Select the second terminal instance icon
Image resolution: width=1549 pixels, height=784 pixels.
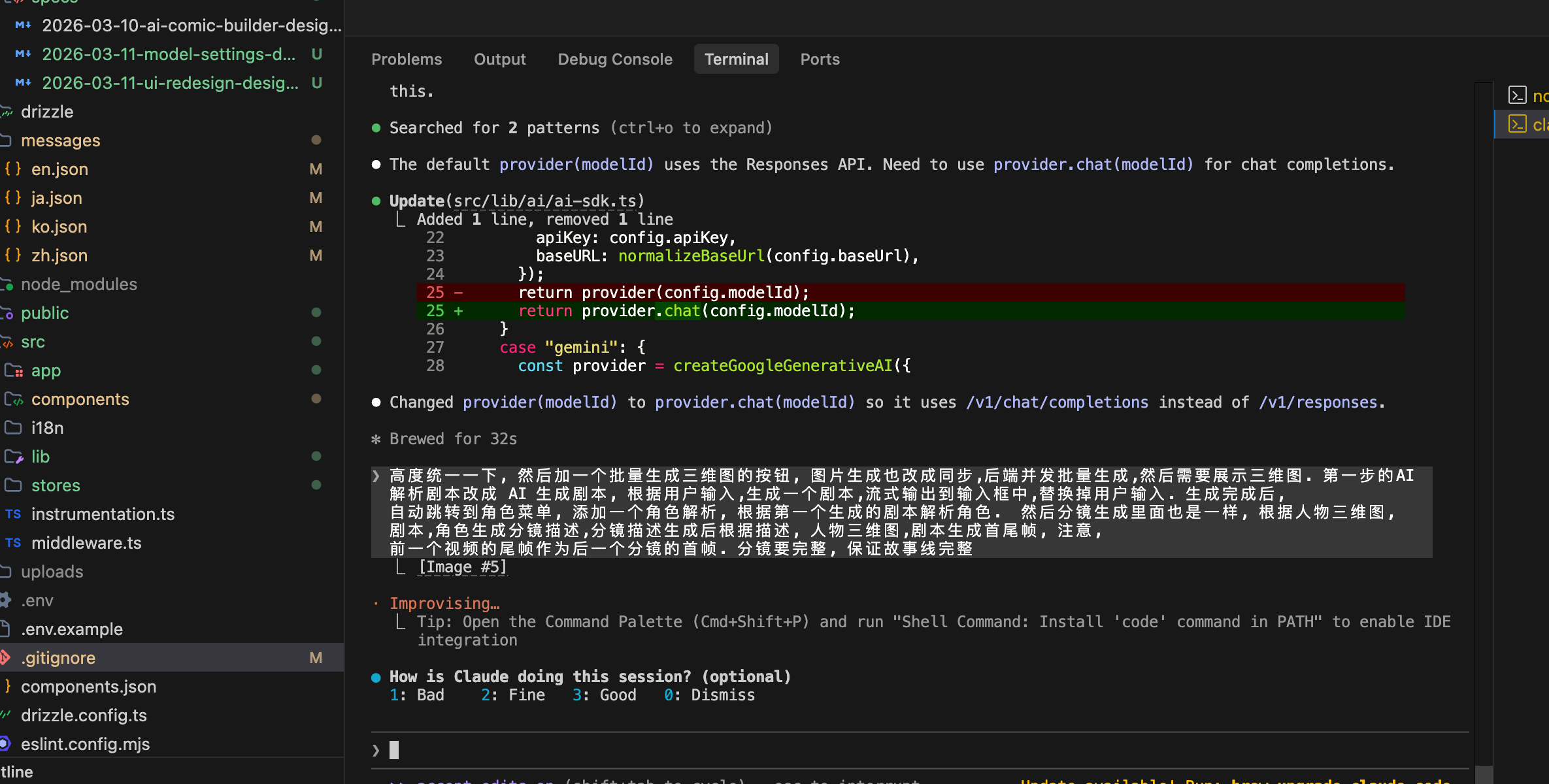[x=1517, y=124]
